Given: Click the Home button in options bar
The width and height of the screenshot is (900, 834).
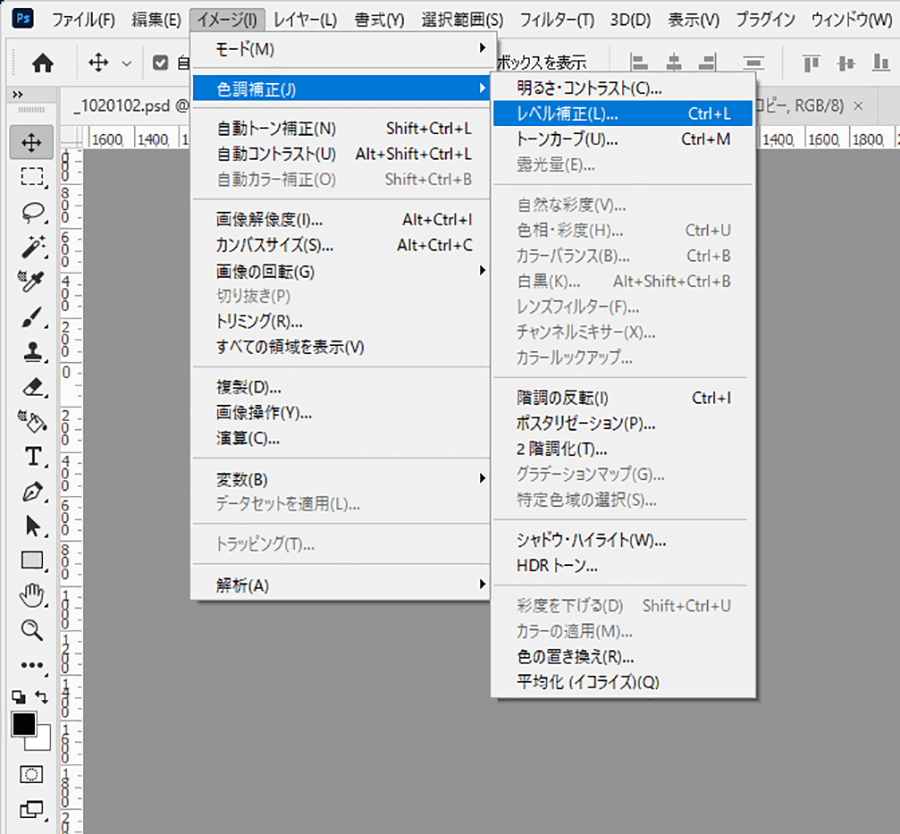Looking at the screenshot, I should 42,63.
